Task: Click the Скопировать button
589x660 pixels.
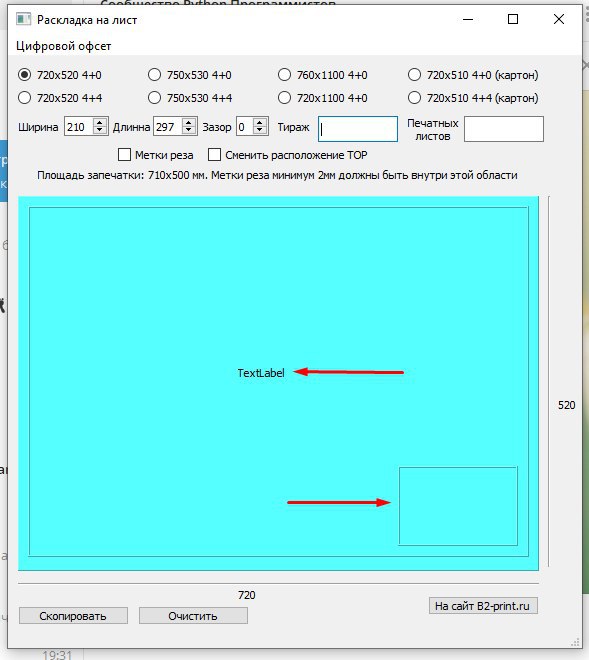Action: (x=73, y=616)
